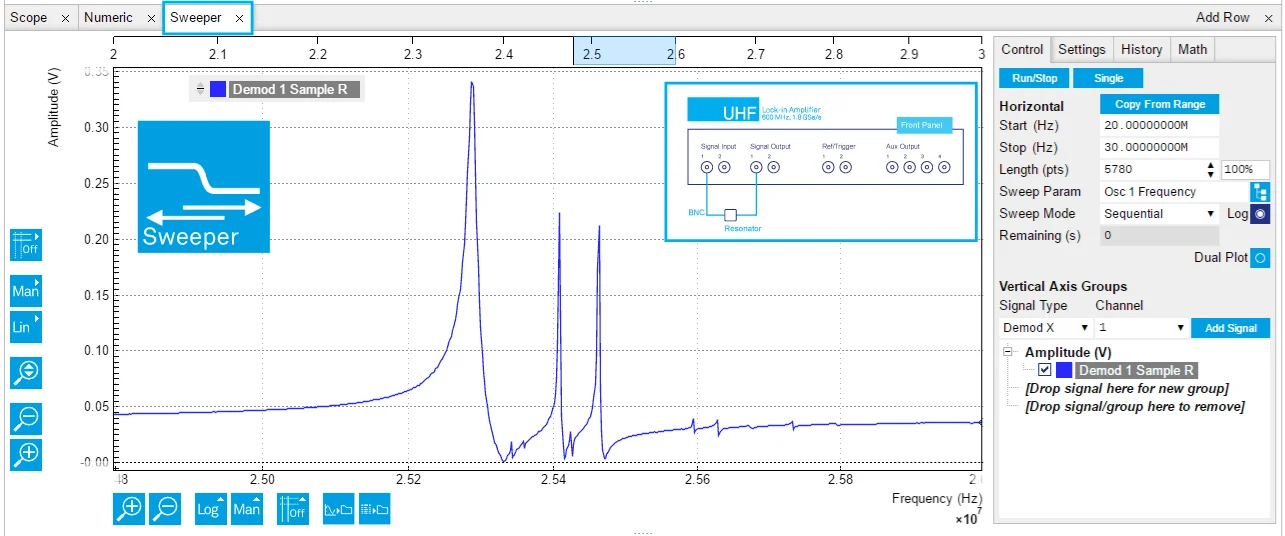This screenshot has width=1285, height=536.
Task: Close the Numeric tab
Action: (x=151, y=18)
